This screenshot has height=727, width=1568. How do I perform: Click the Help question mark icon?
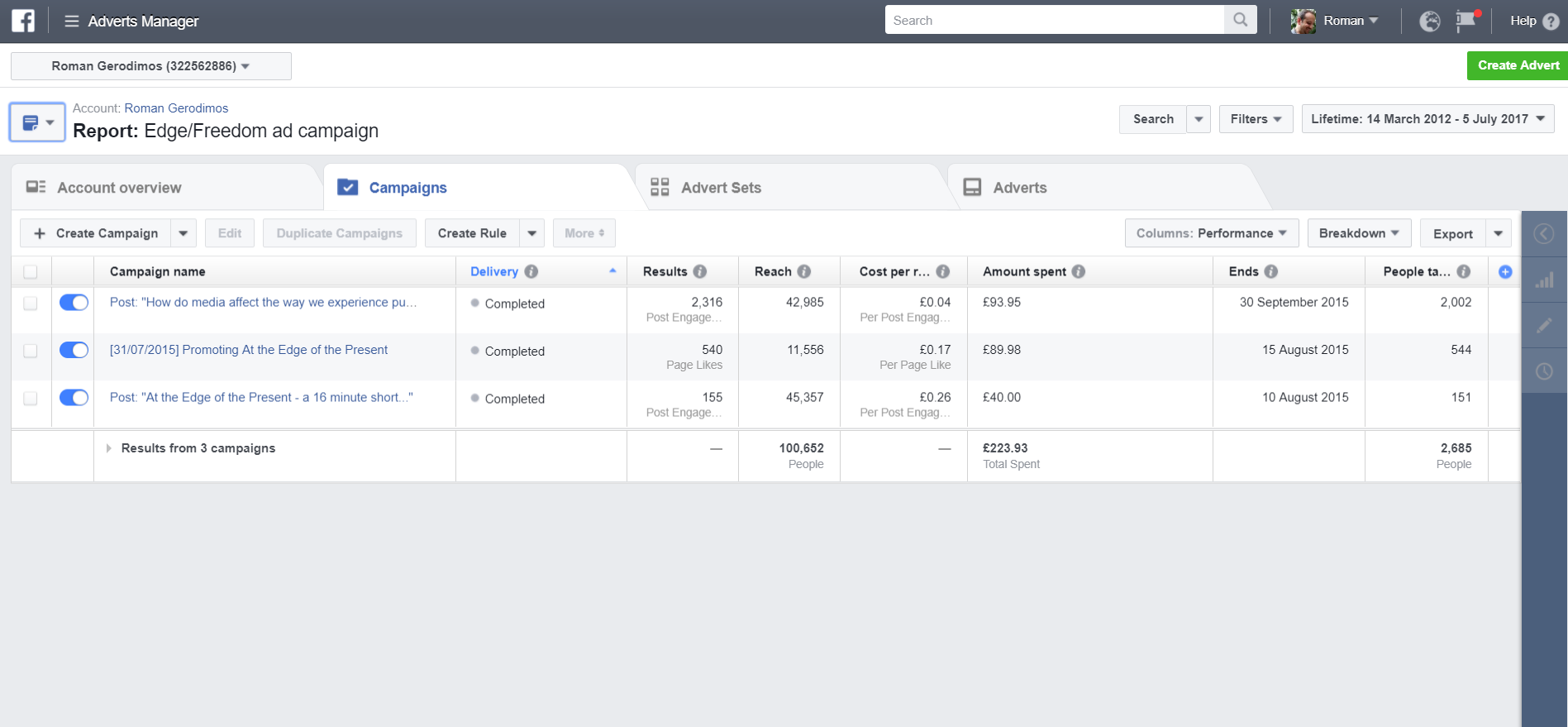1551,22
